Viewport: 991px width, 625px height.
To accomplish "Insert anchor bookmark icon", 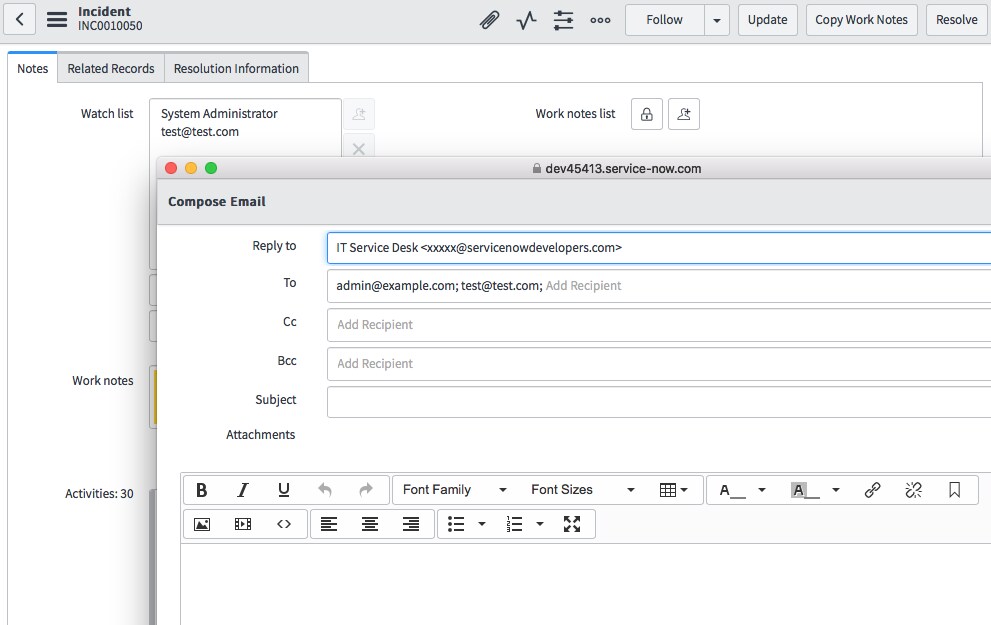I will [954, 490].
